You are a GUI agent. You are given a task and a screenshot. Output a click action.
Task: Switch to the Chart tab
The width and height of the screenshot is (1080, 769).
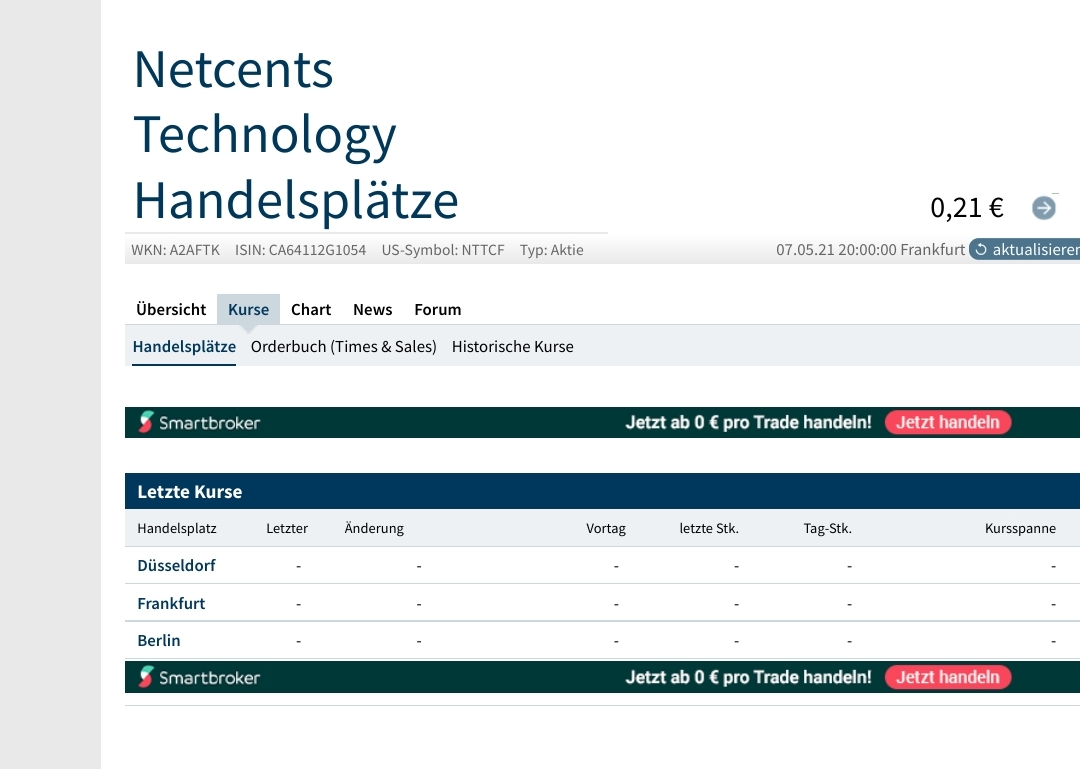(x=311, y=309)
